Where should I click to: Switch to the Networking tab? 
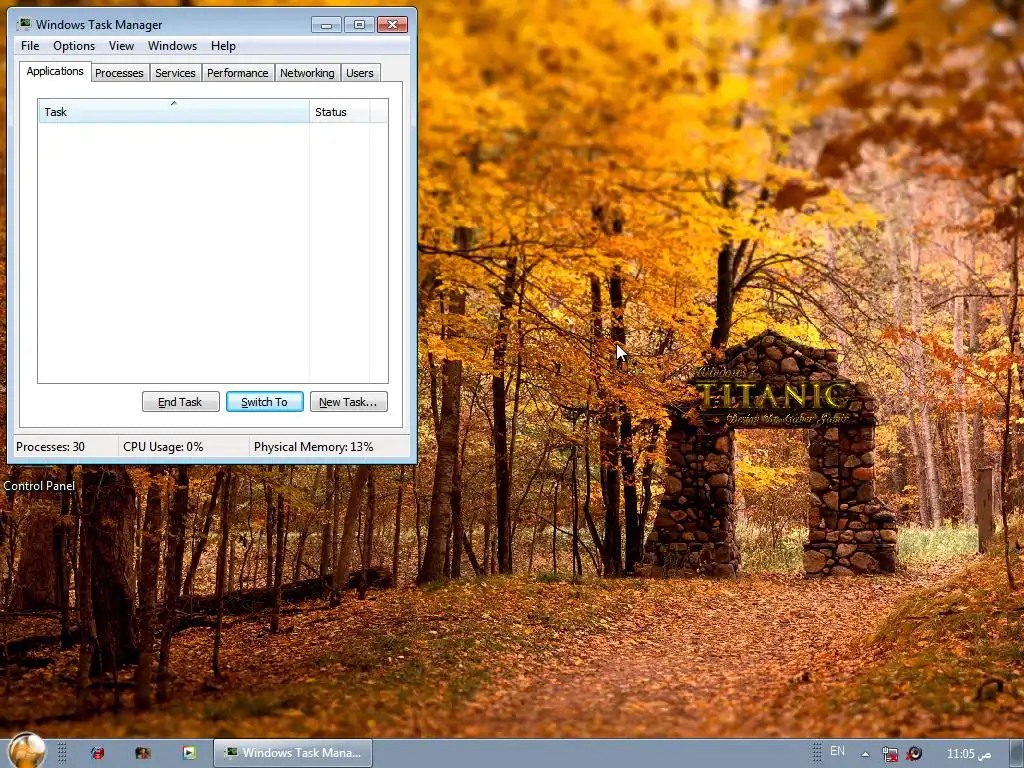[x=307, y=73]
